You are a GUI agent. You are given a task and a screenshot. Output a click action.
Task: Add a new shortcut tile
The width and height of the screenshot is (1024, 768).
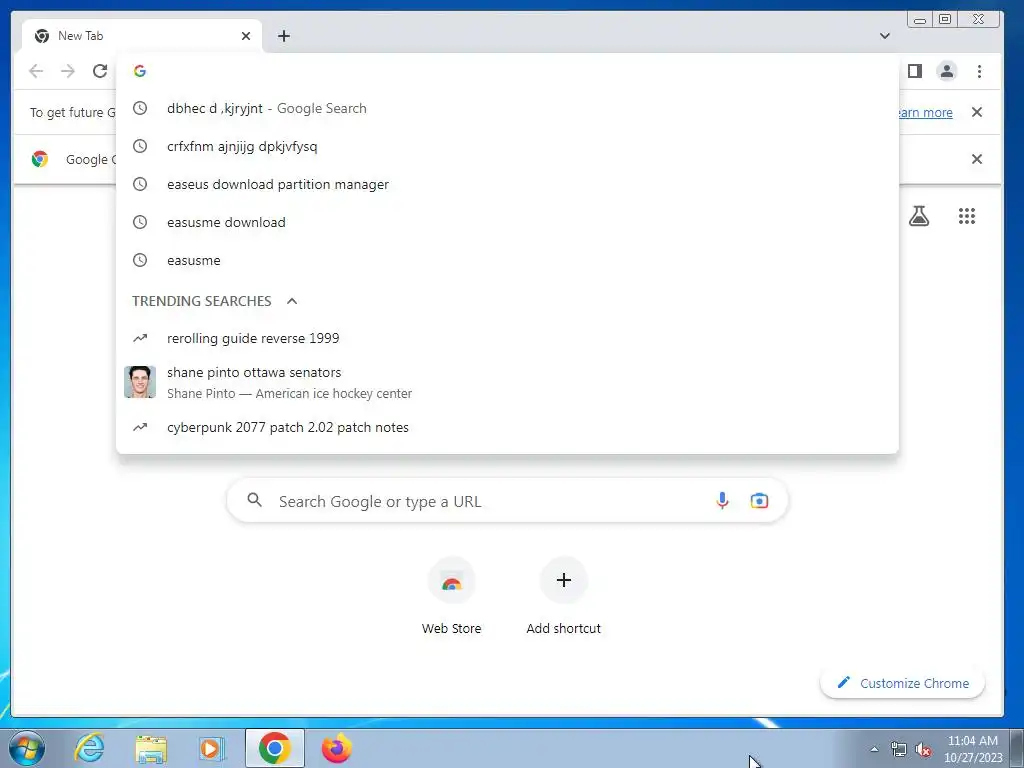coord(564,598)
